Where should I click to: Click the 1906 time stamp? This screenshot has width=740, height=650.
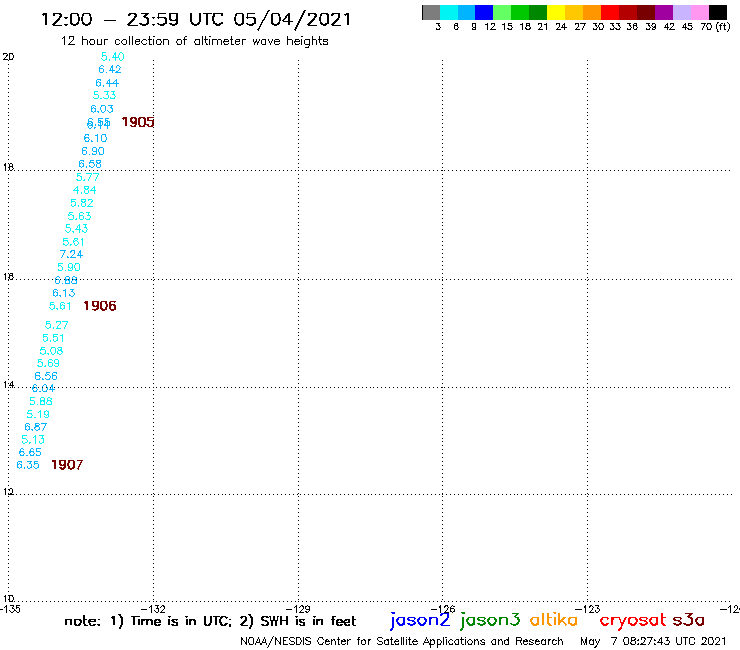pos(100,306)
